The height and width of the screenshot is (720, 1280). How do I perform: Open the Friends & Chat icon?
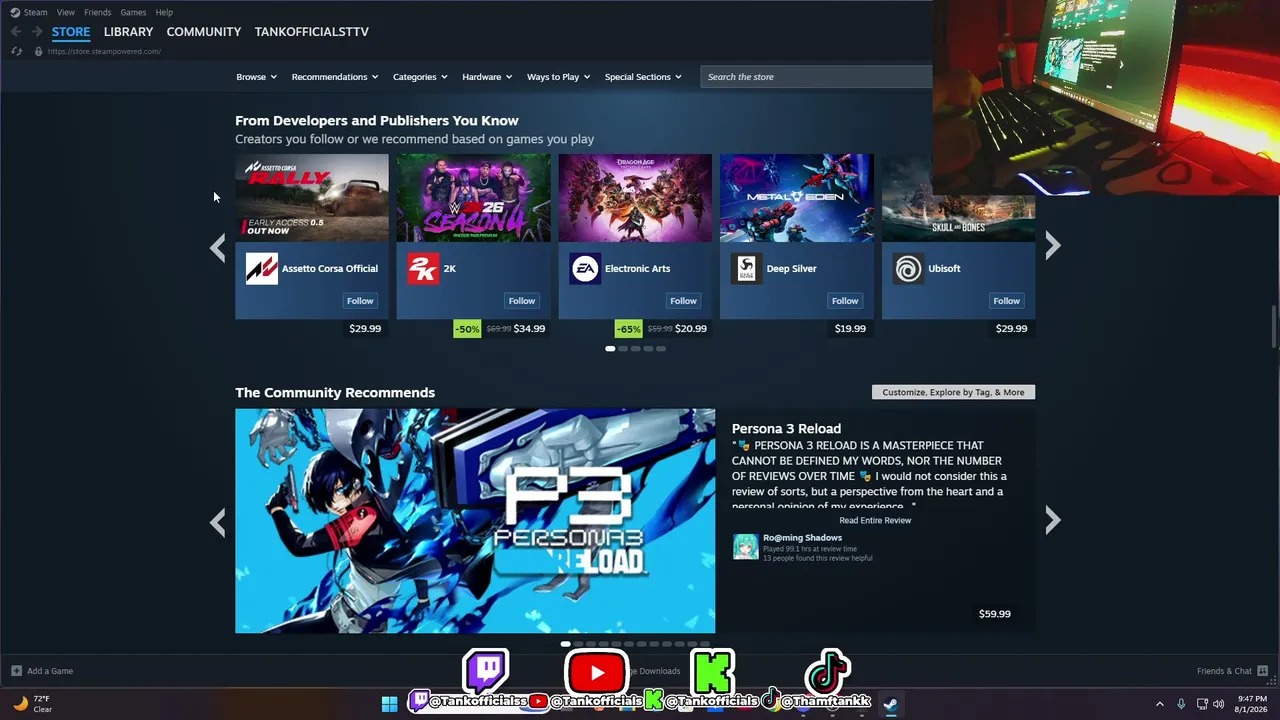point(1263,671)
